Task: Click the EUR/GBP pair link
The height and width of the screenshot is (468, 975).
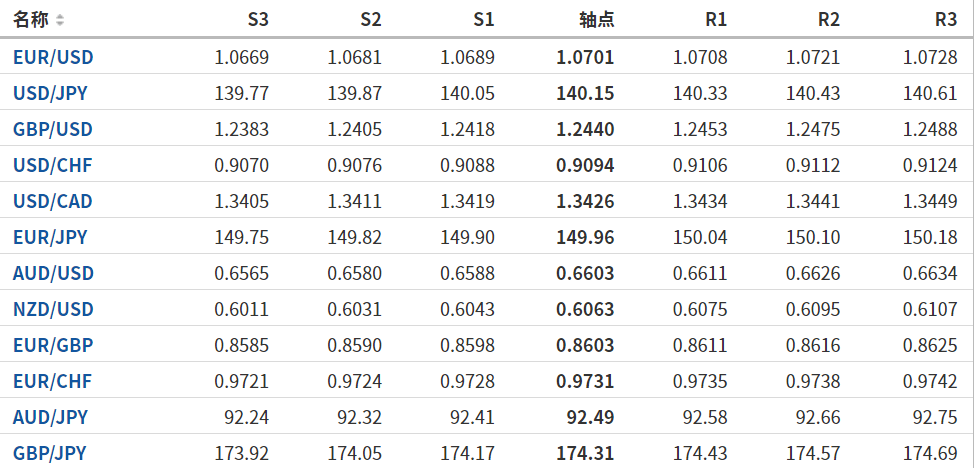Action: click(53, 345)
